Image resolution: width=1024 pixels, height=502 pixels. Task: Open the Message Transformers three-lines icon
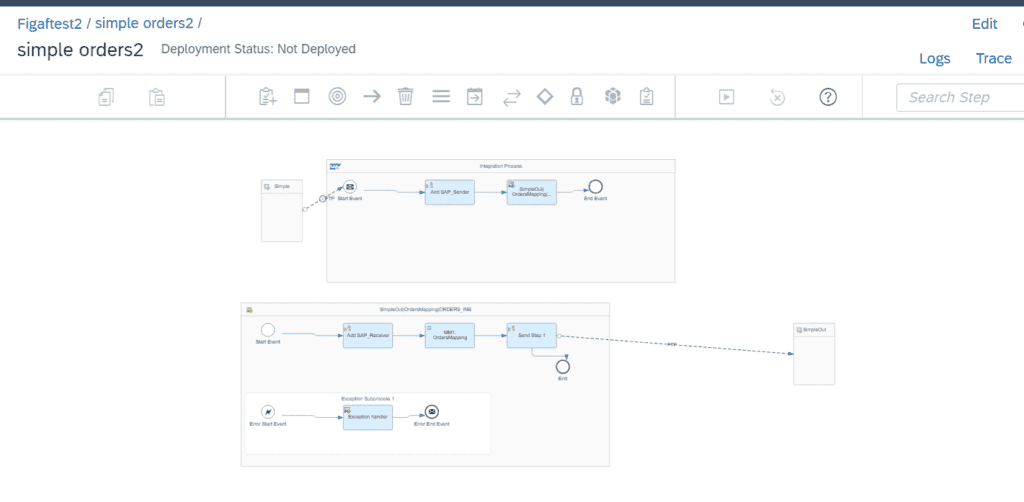coord(441,97)
